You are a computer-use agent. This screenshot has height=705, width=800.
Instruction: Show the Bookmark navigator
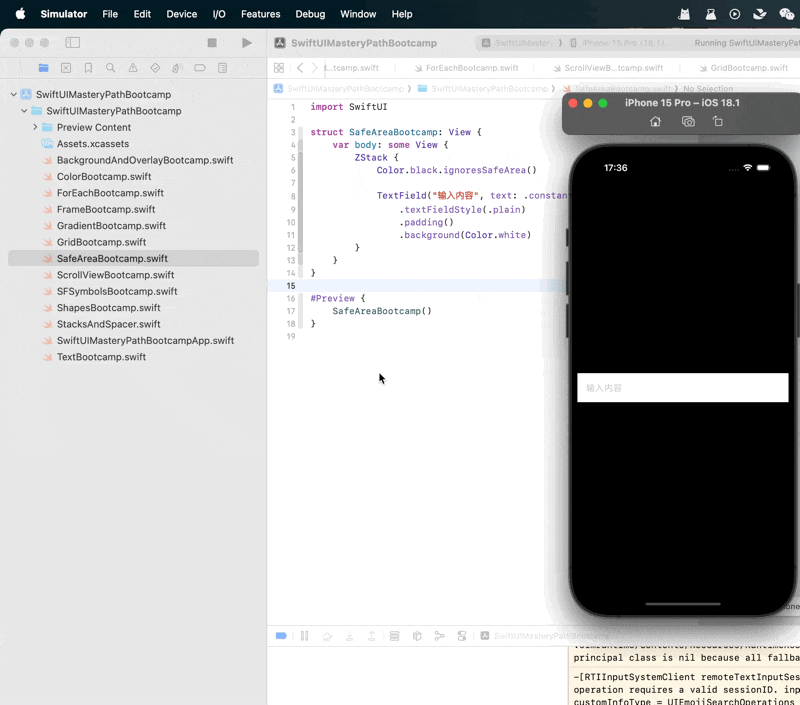[x=88, y=68]
